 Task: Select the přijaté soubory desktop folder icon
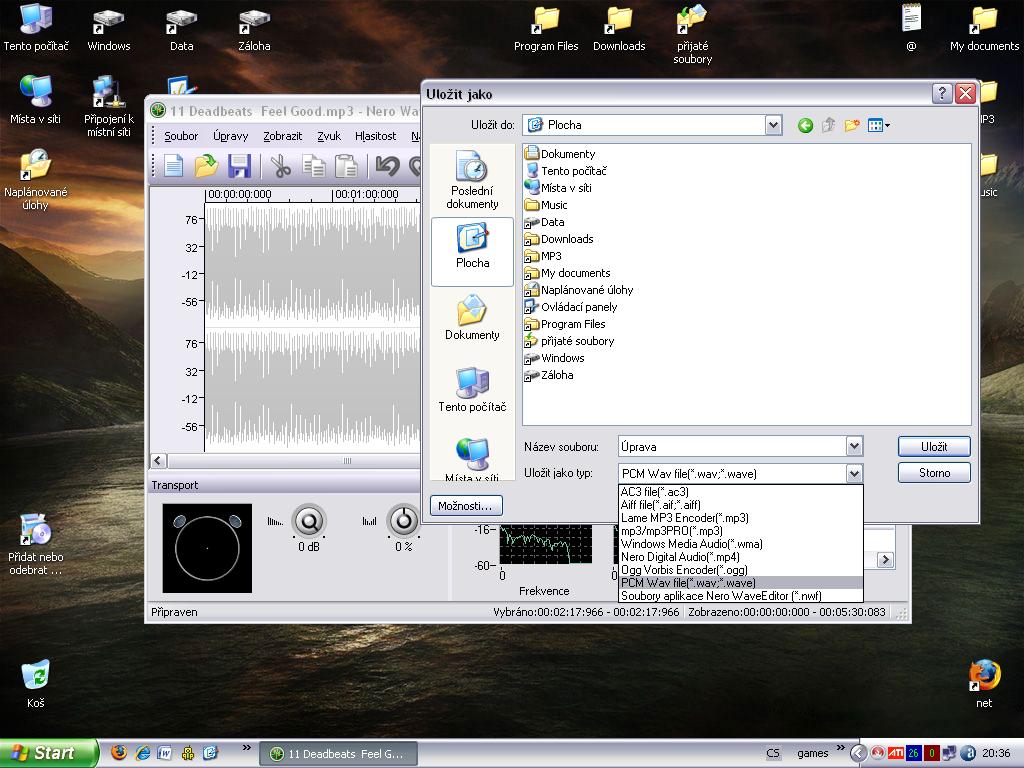click(x=692, y=34)
